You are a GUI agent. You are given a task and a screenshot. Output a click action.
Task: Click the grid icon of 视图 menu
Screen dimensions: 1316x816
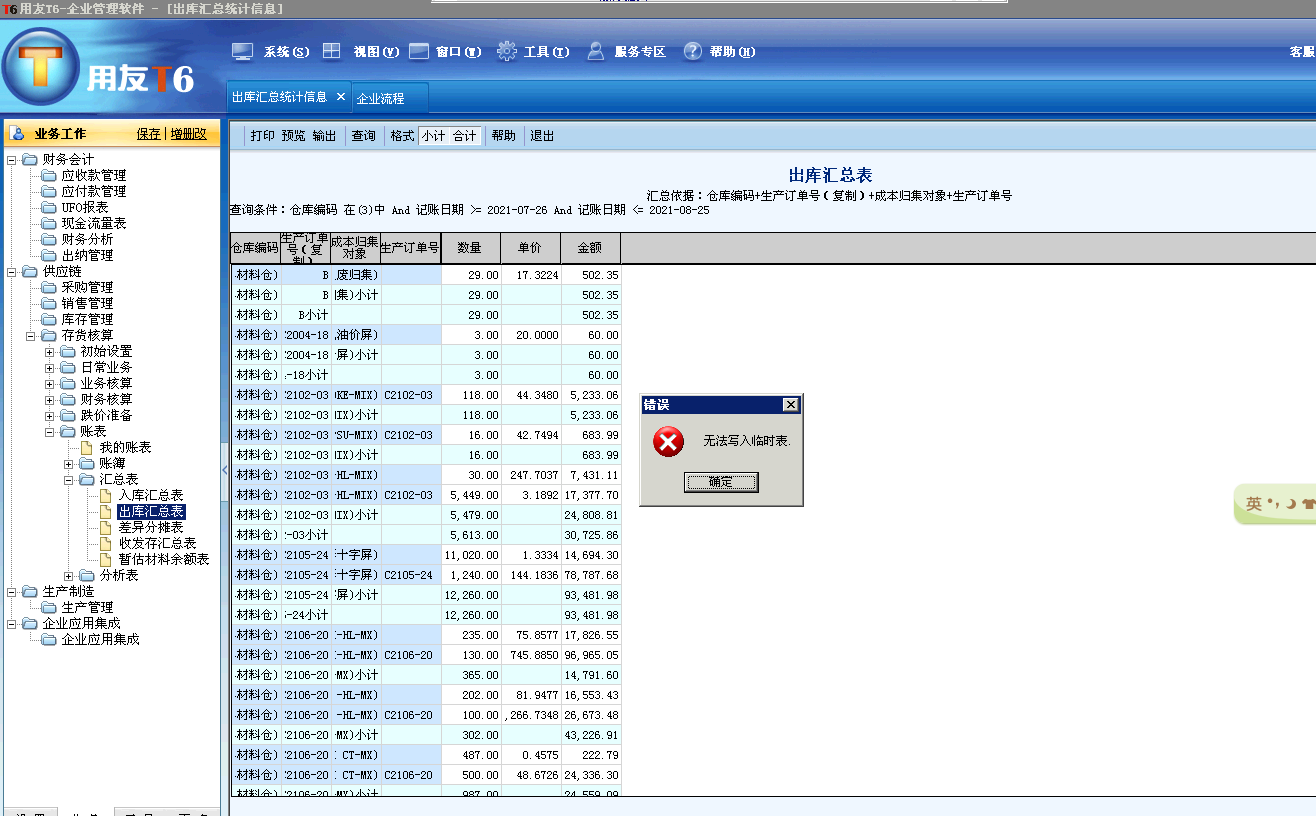click(331, 51)
